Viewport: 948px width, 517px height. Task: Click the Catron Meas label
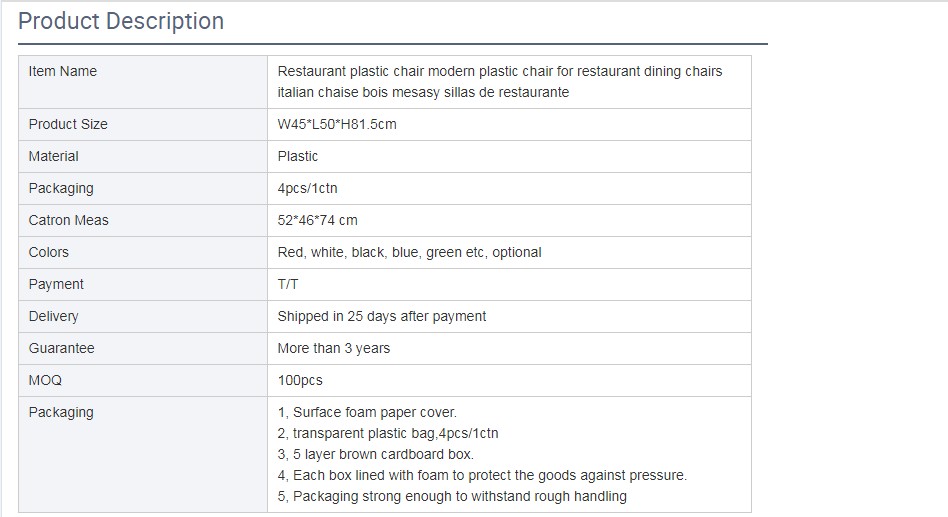(69, 220)
